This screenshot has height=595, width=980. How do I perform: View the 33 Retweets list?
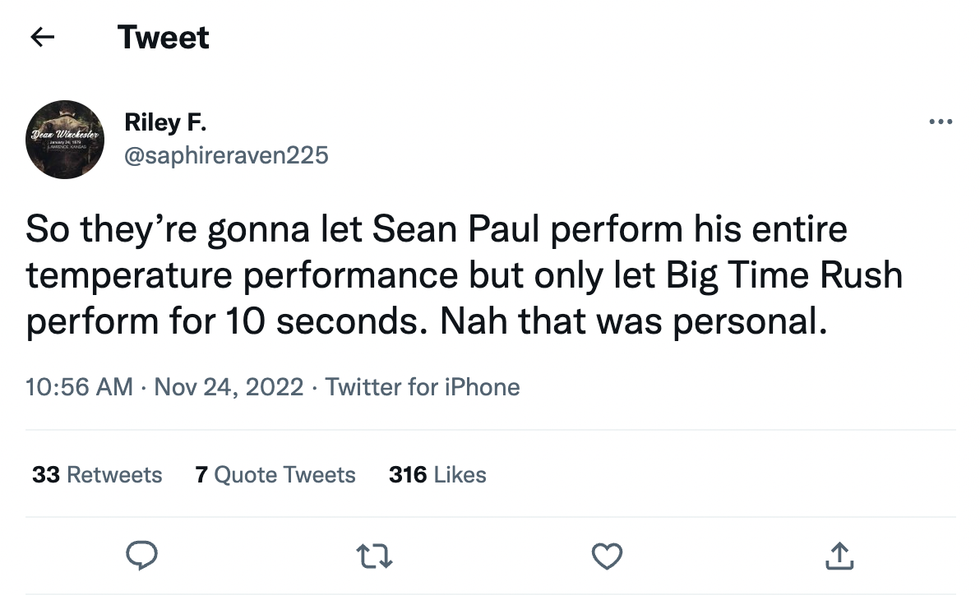click(x=97, y=474)
